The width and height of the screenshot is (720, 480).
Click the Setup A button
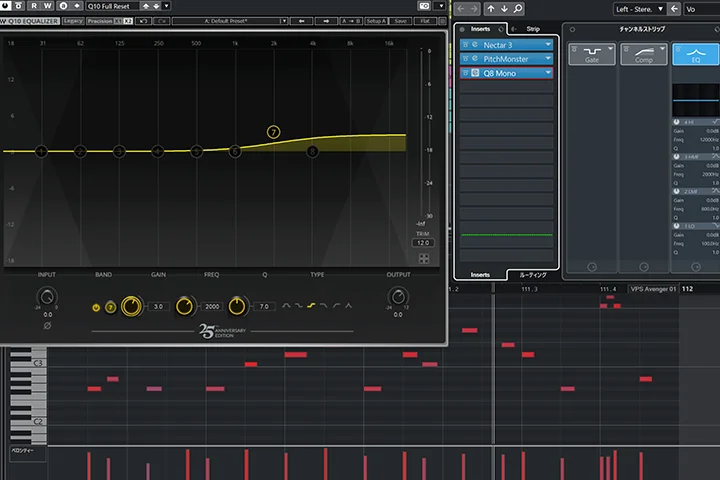[377, 21]
